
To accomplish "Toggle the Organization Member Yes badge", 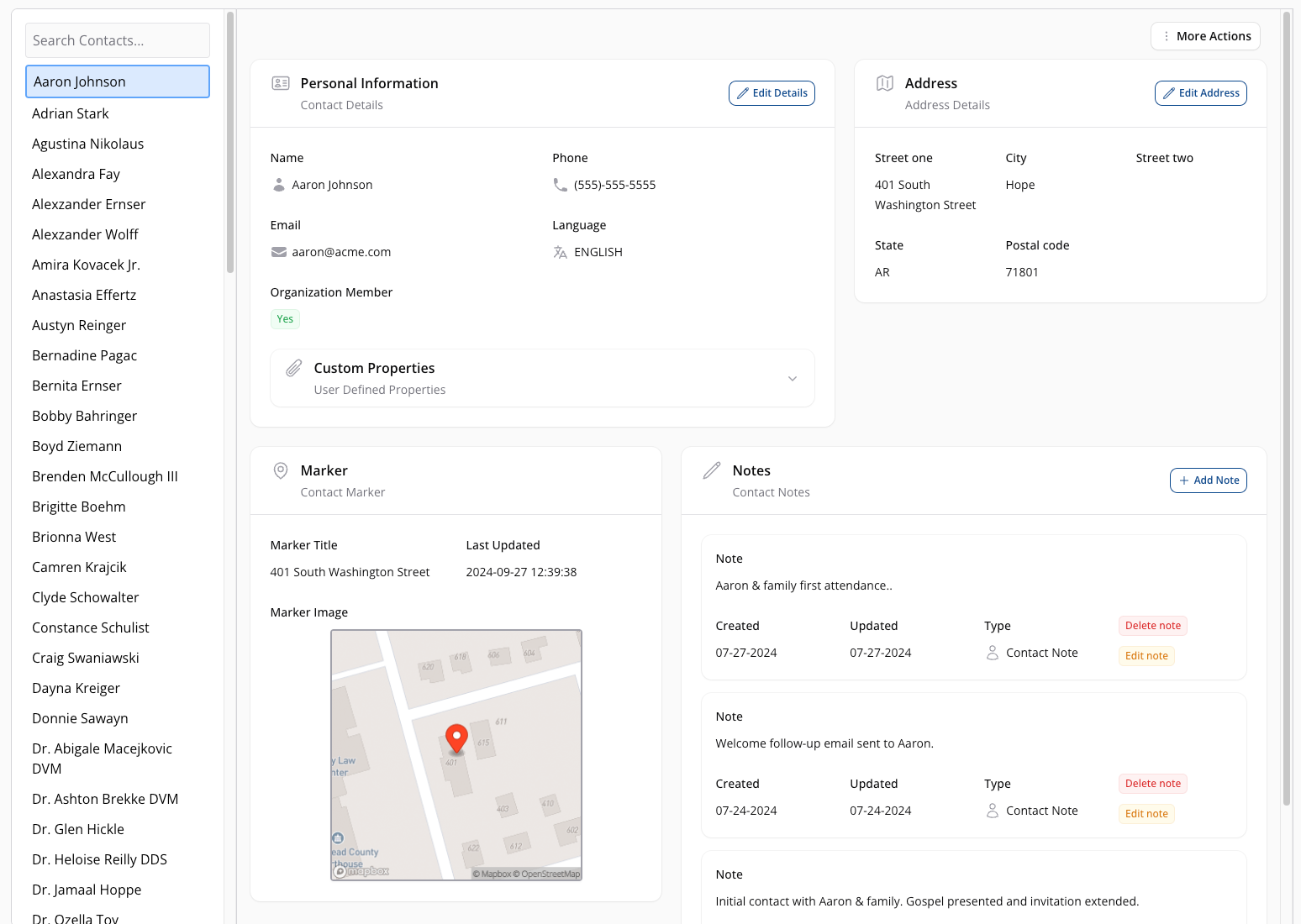I will 284,318.
